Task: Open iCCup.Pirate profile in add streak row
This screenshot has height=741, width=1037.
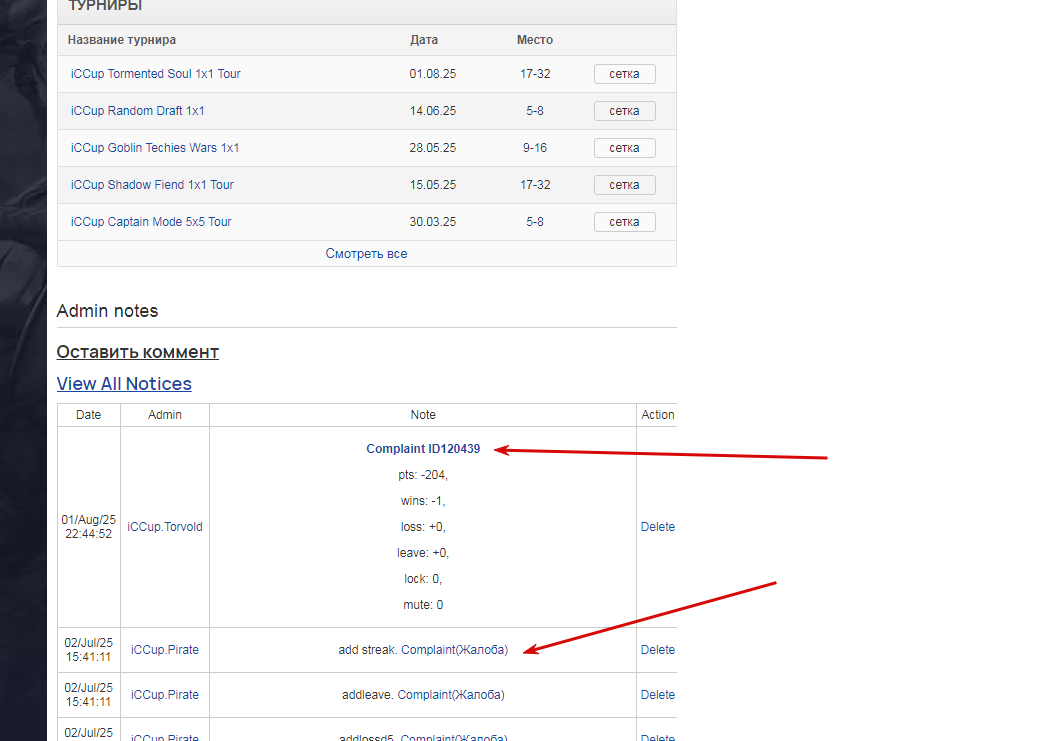Action: tap(165, 650)
